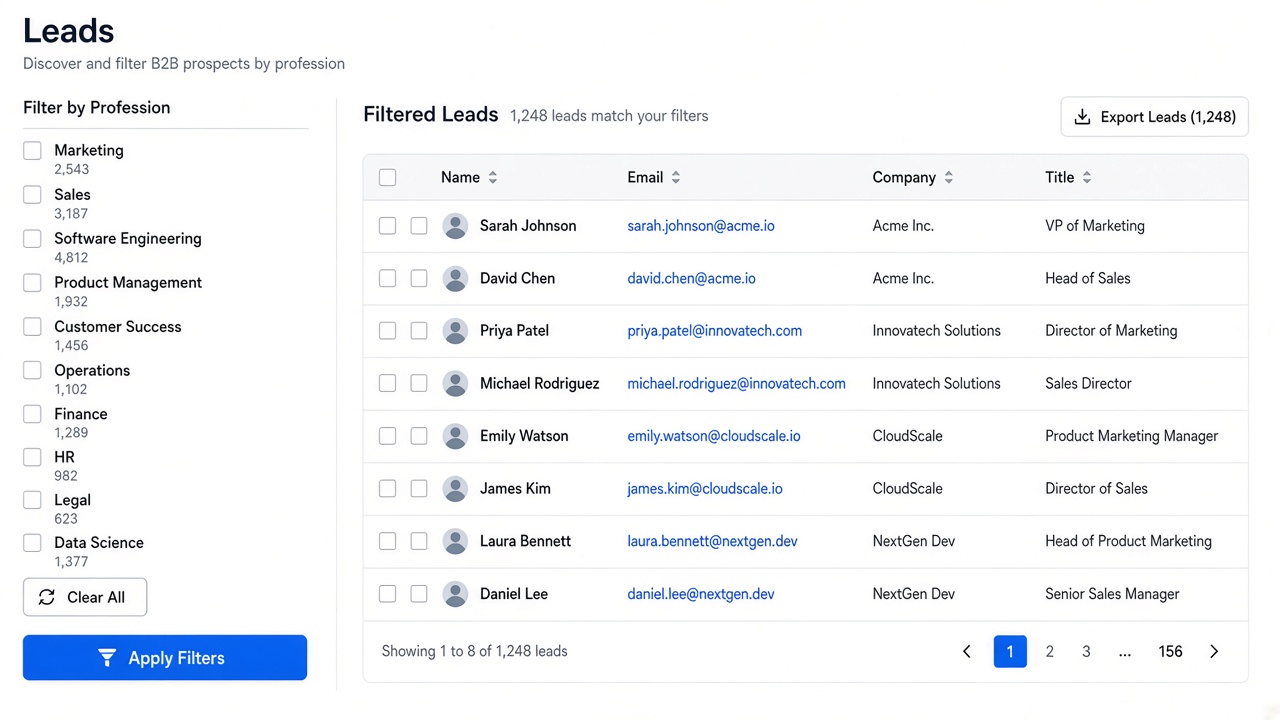
Task: Tick the Product Management checkbox
Action: [33, 283]
